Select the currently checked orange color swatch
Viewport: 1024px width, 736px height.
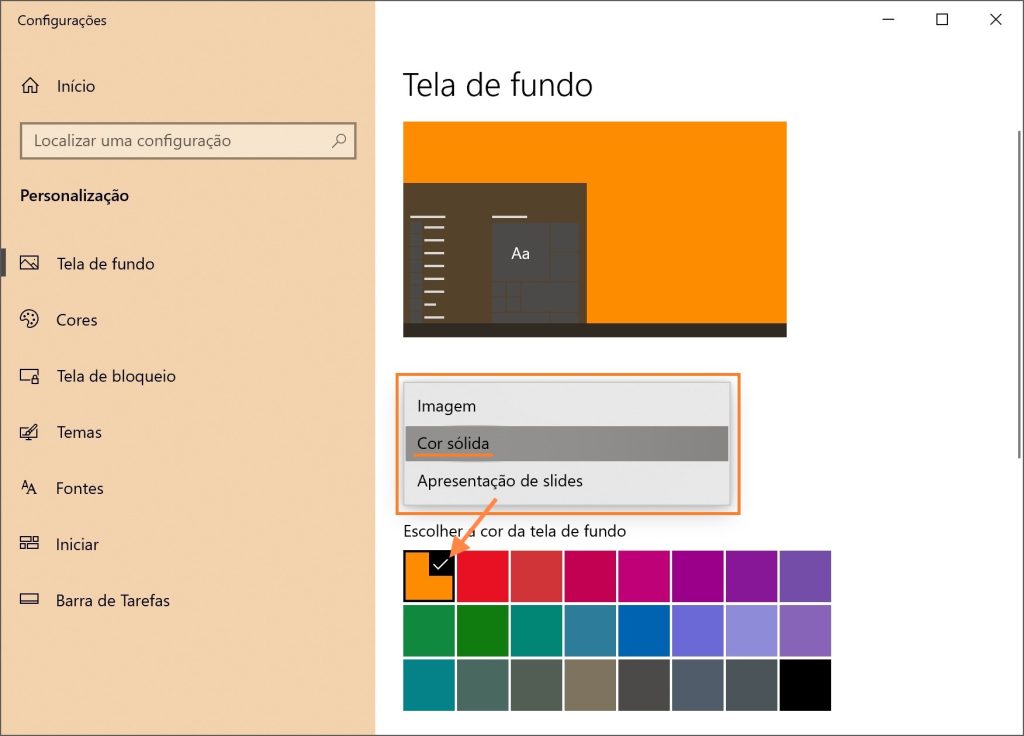coord(427,576)
